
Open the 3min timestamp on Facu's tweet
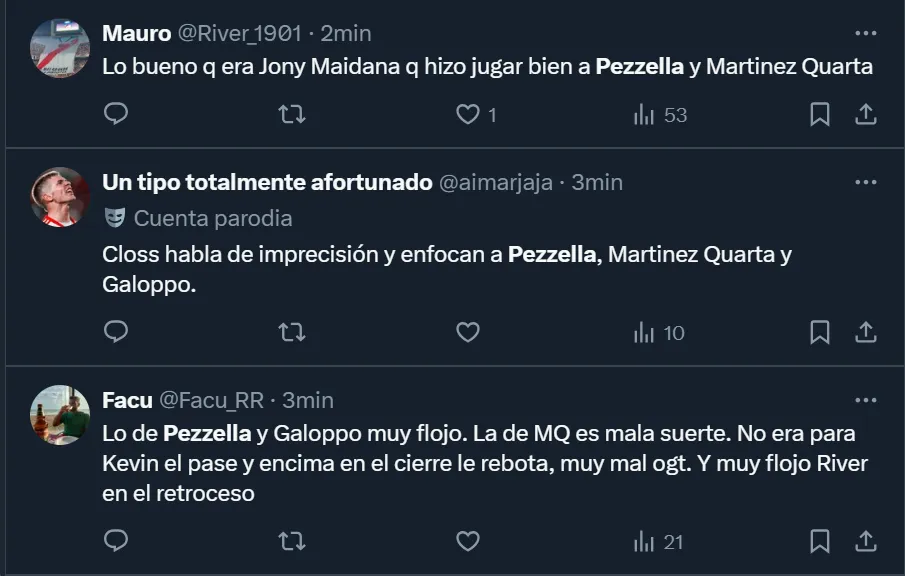tap(307, 400)
